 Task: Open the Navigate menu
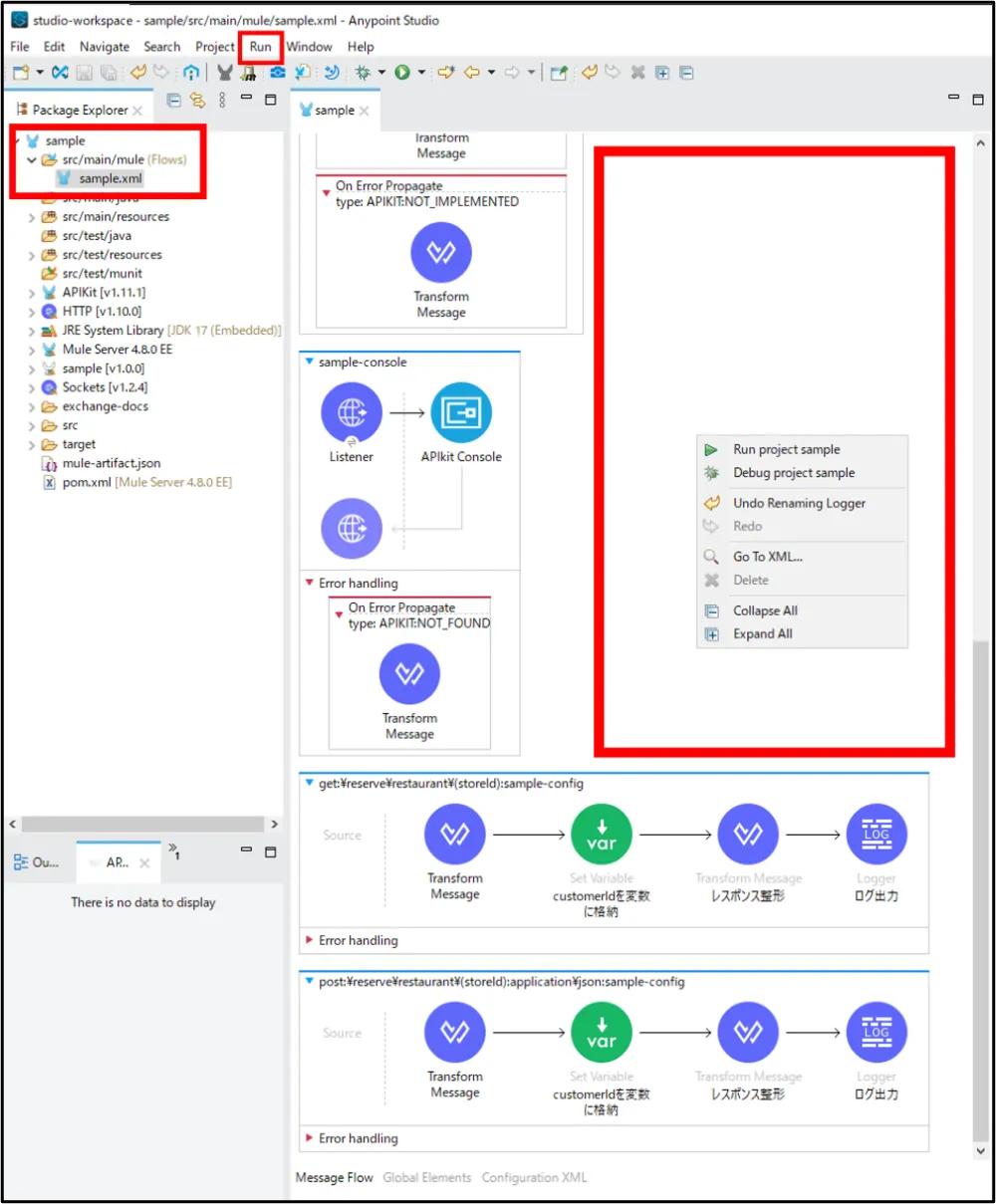coord(105,47)
